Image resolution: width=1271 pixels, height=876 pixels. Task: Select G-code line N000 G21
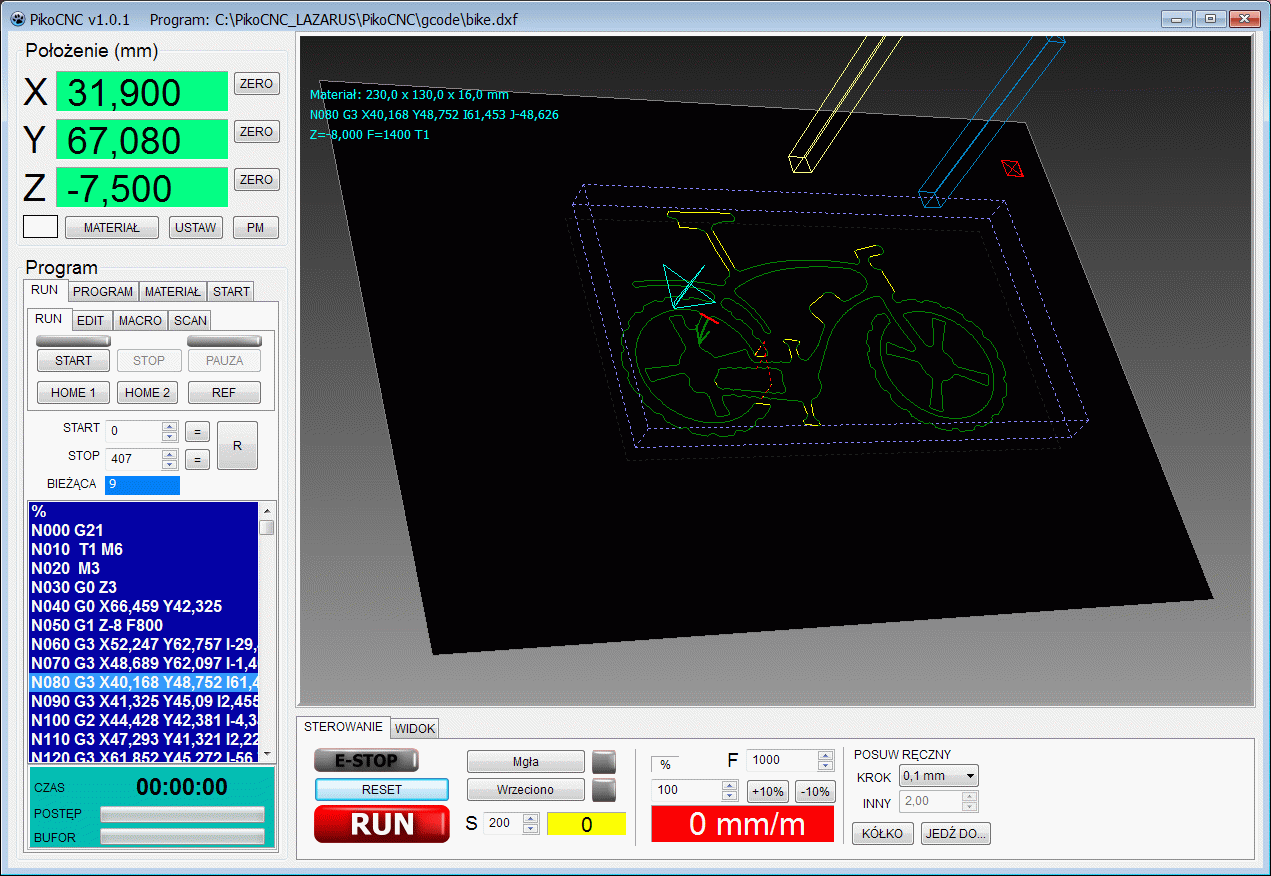(x=144, y=531)
